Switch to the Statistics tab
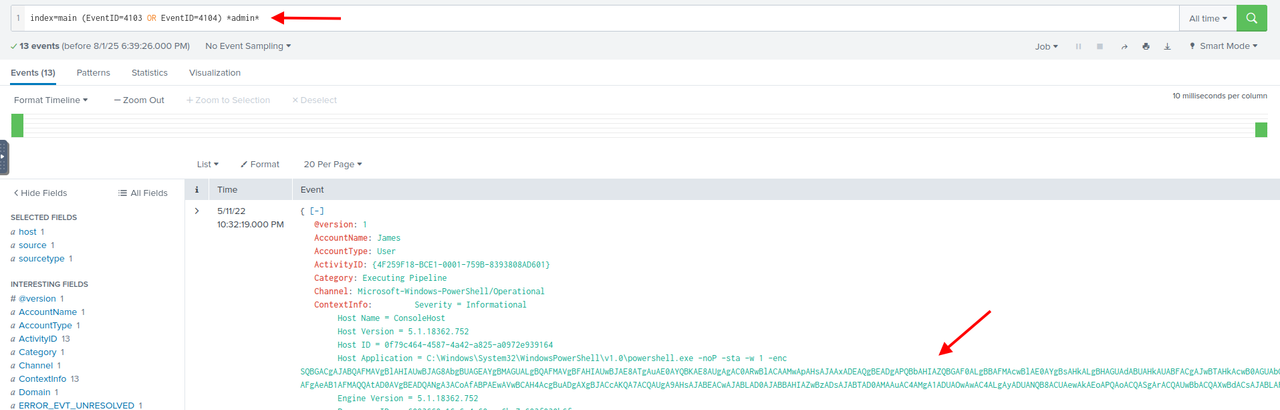This screenshot has height=410, width=1280. [150, 73]
